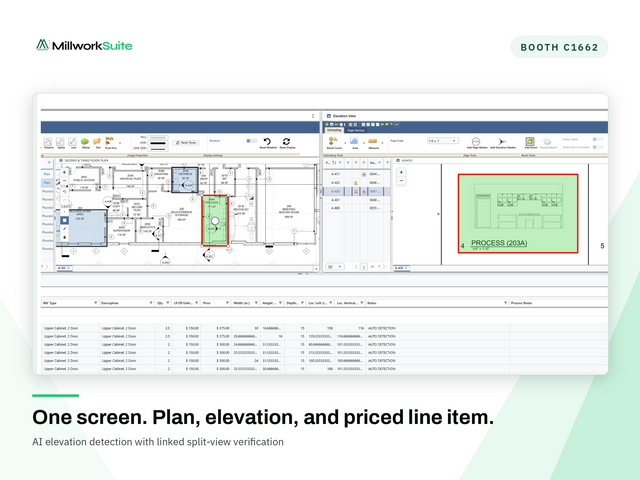Open the Price column filter
Image resolution: width=640 pixels, height=480 pixels.
[227, 303]
